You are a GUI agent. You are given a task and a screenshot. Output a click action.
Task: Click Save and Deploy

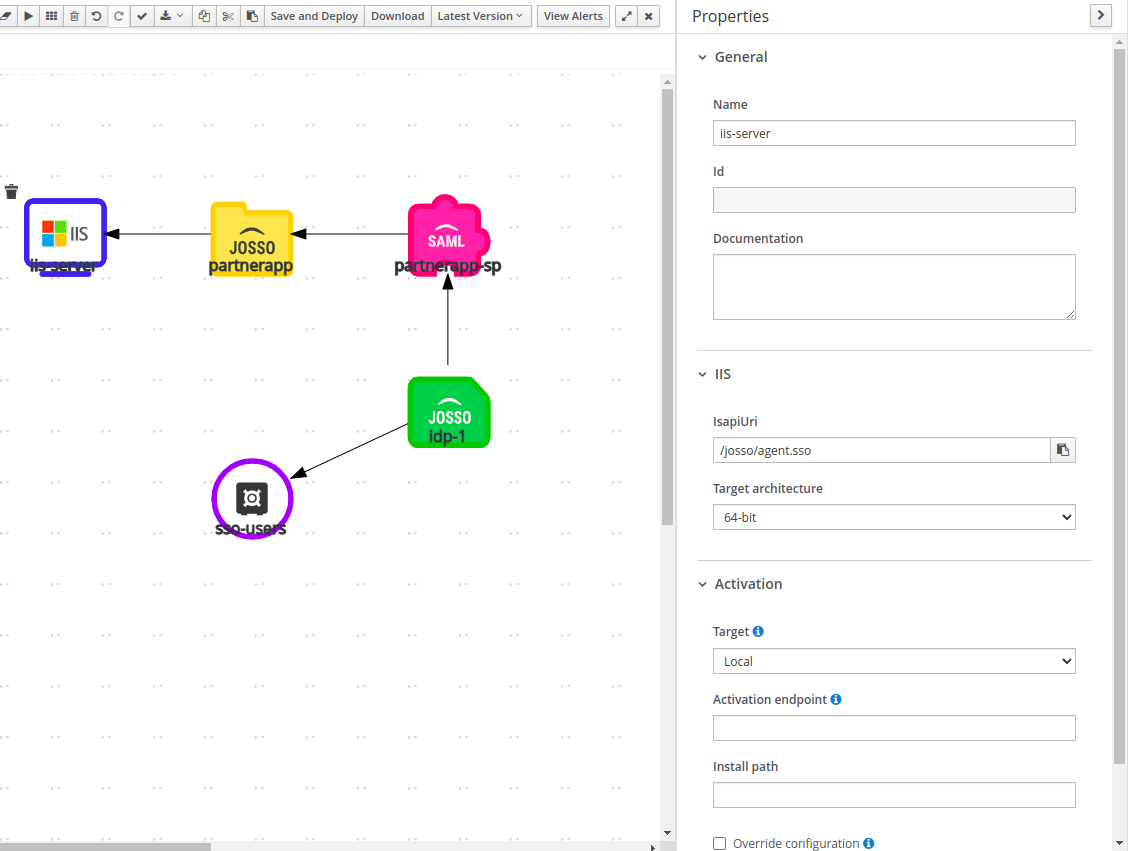[x=314, y=16]
